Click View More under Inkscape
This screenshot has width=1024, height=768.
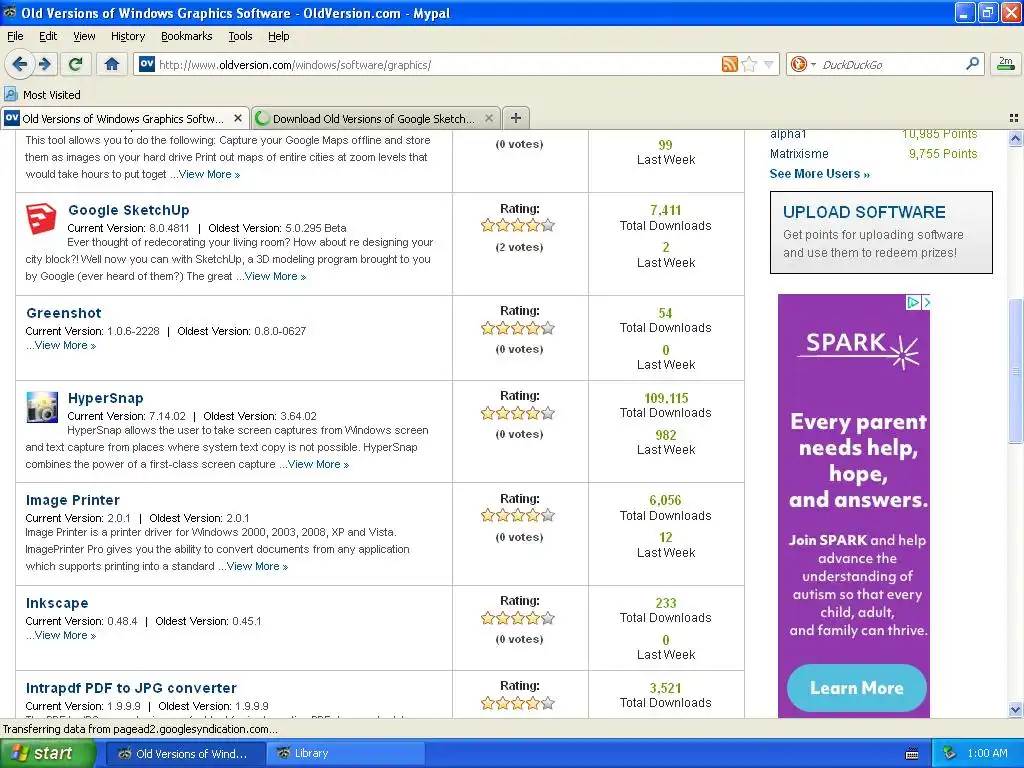pos(65,635)
